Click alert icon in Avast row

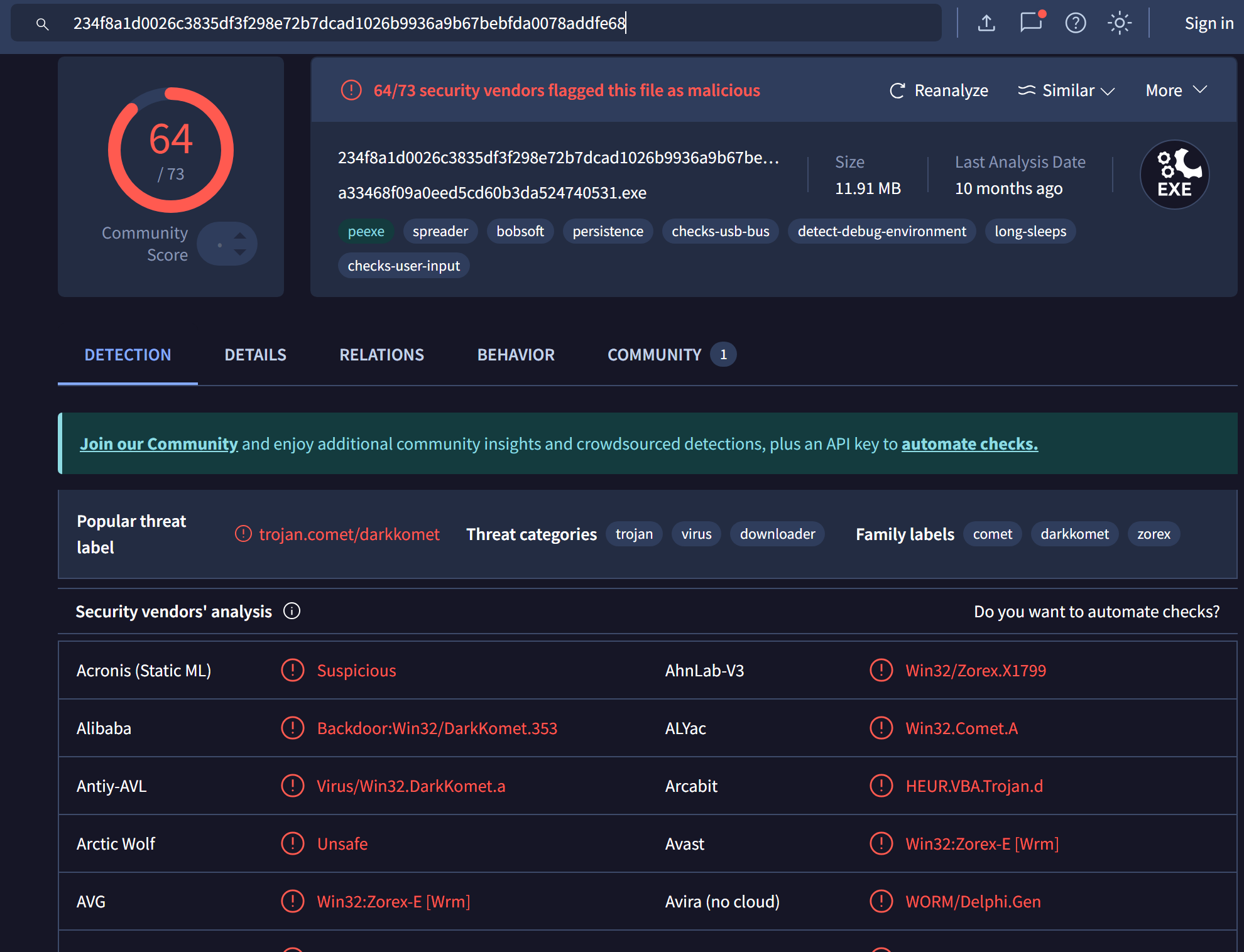point(881,843)
